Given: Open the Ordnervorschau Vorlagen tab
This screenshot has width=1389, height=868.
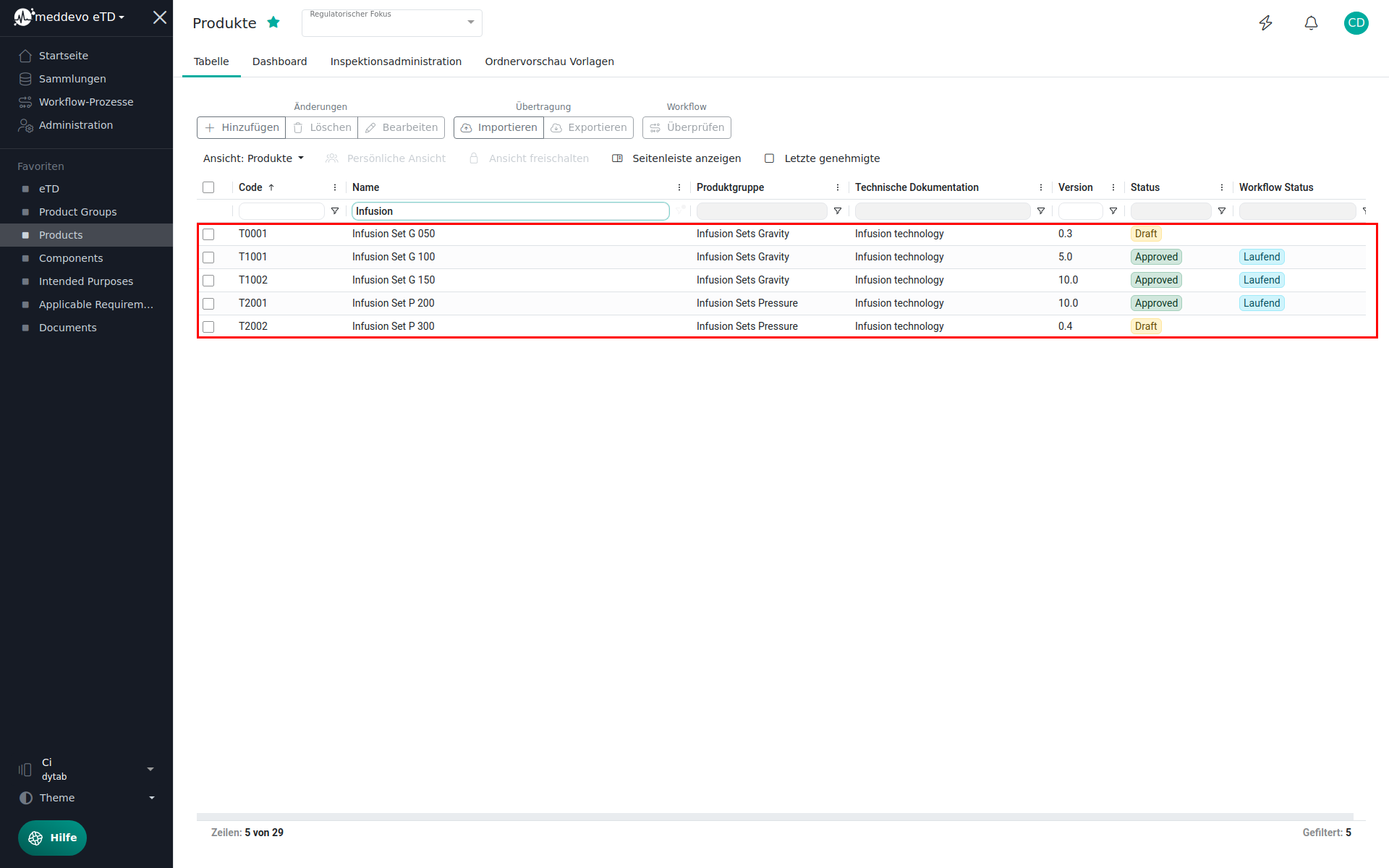Looking at the screenshot, I should 550,61.
